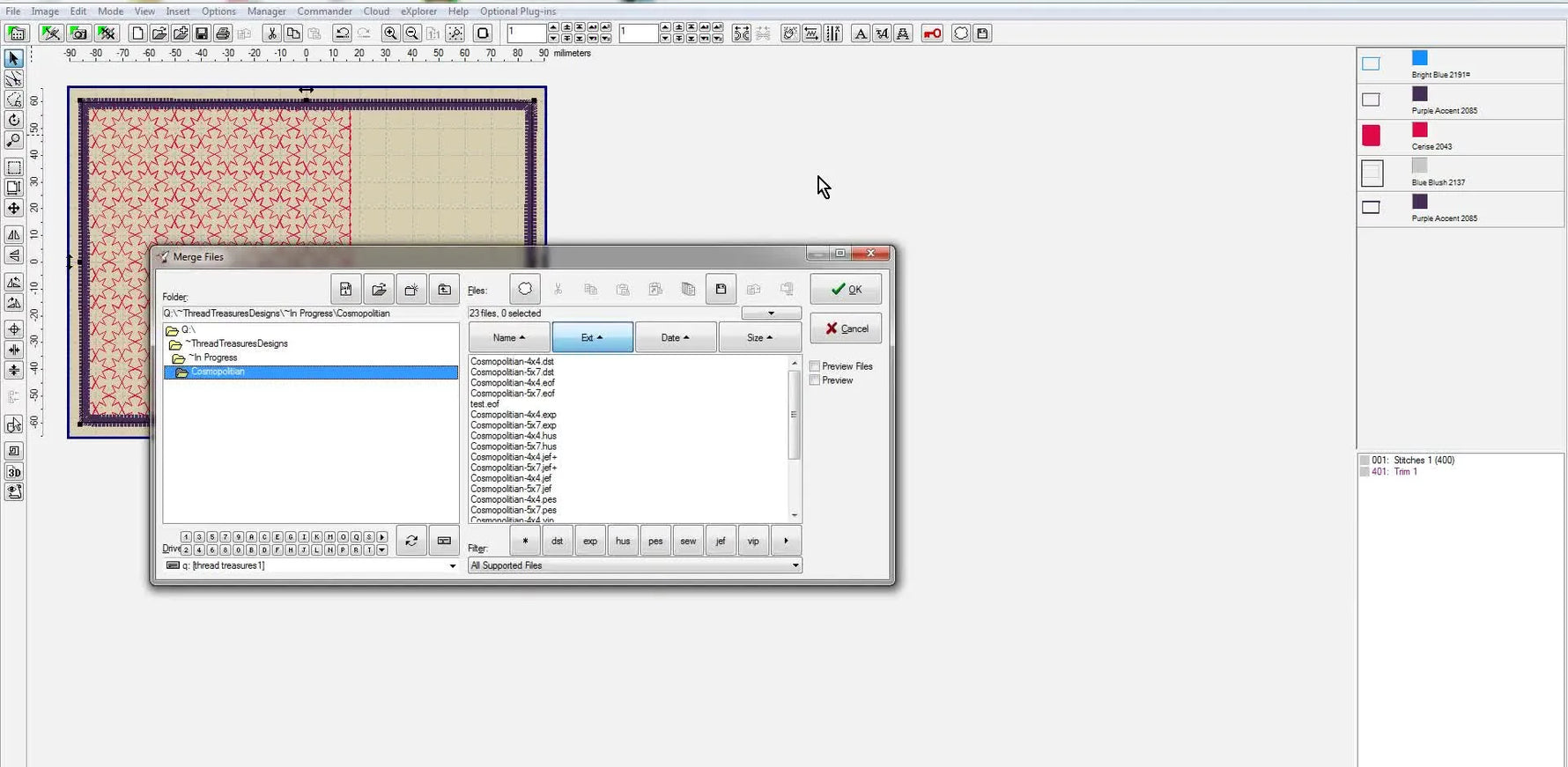The image size is (1568, 767).
Task: Open the File menu
Action: tap(13, 11)
